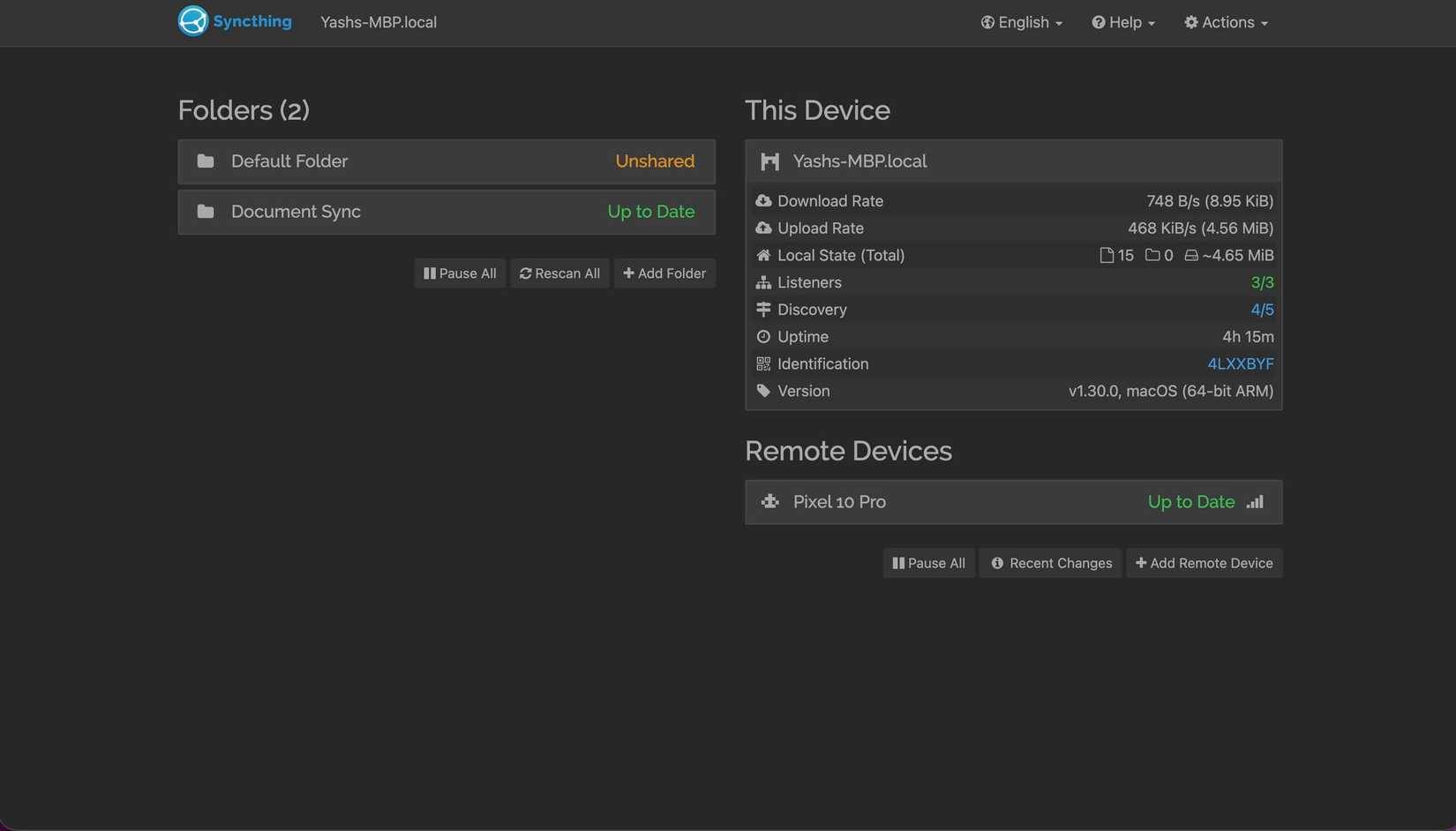The width and height of the screenshot is (1456, 831).
Task: Click the device icon beside Yashs-MBP.local
Action: click(769, 161)
